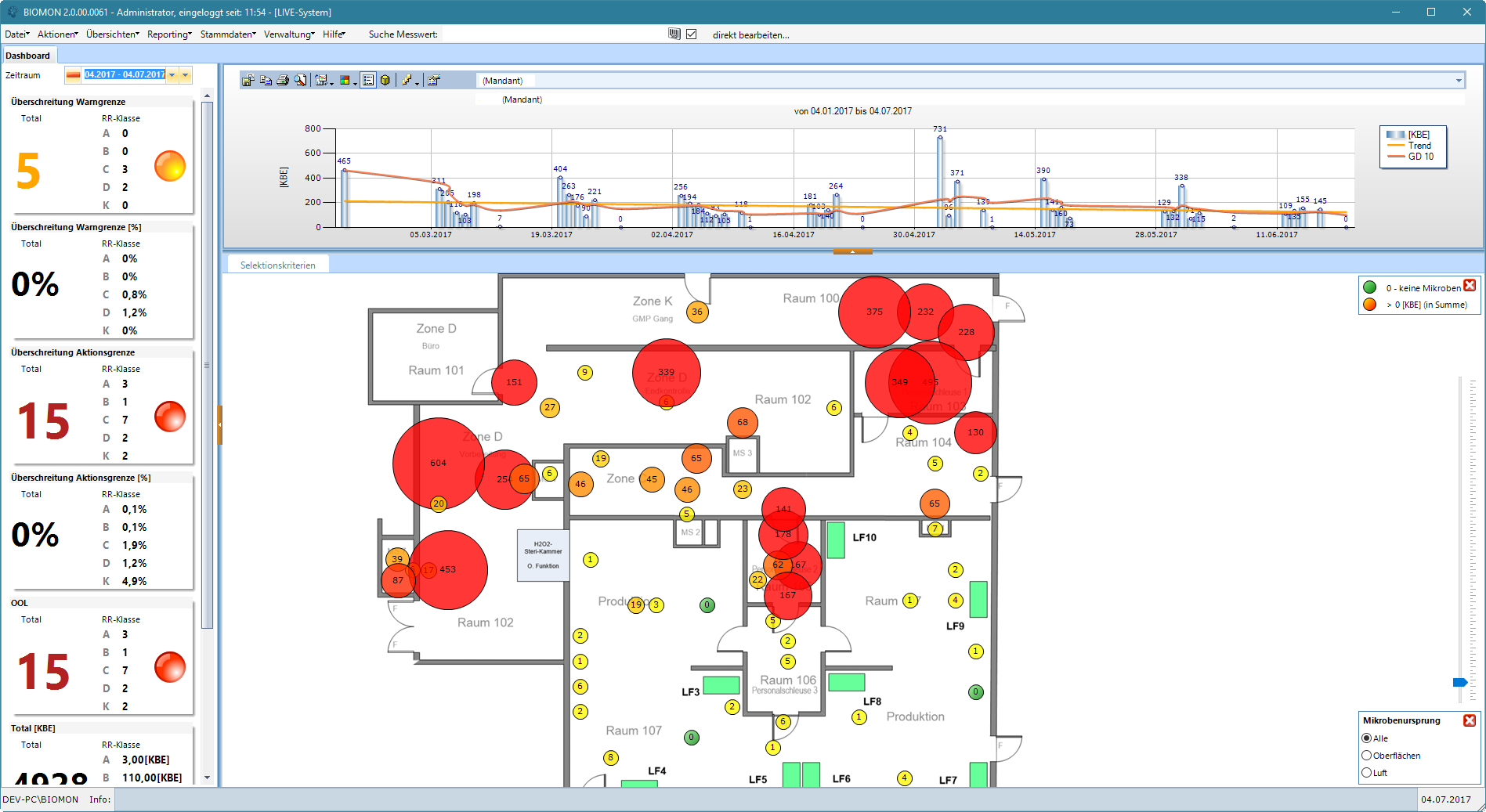Viewport: 1486px width, 812px height.
Task: Click the direkt bearbeiten... link
Action: (x=750, y=34)
